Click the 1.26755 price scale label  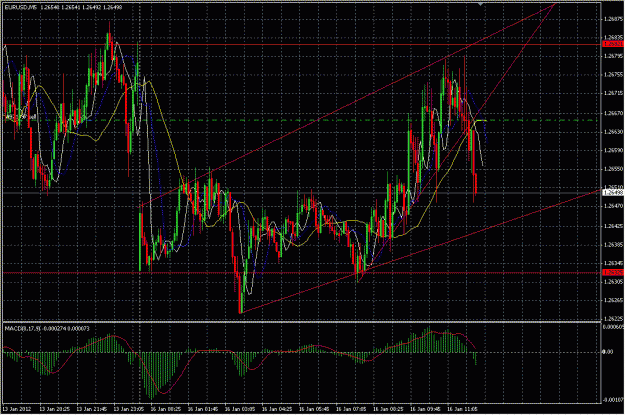click(613, 74)
